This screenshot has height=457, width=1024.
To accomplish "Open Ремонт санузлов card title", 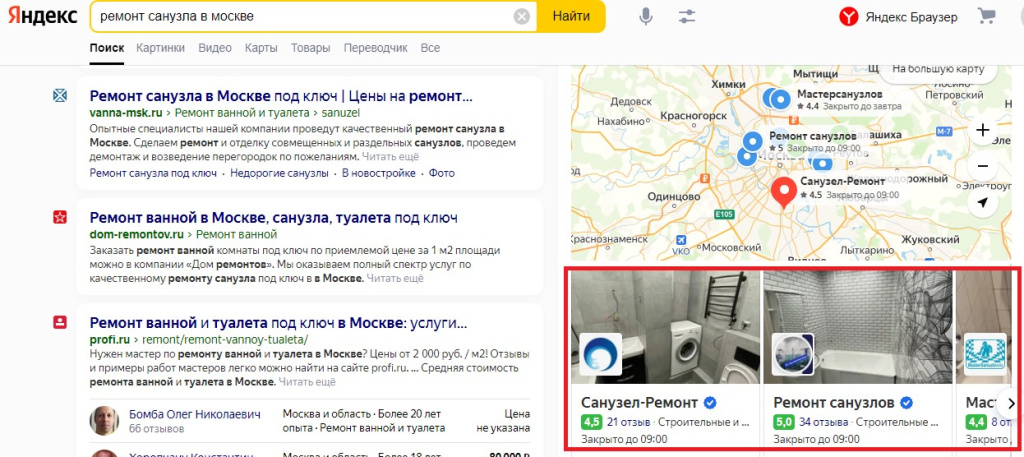I will tap(833, 402).
